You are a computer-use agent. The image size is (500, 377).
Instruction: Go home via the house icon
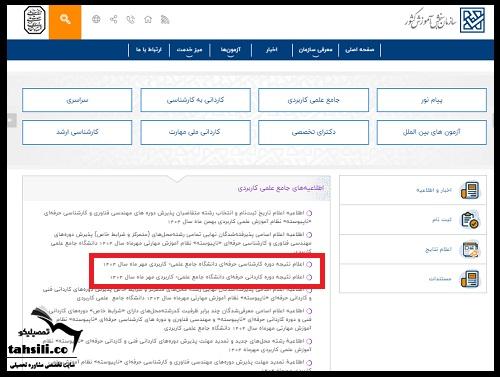click(148, 20)
